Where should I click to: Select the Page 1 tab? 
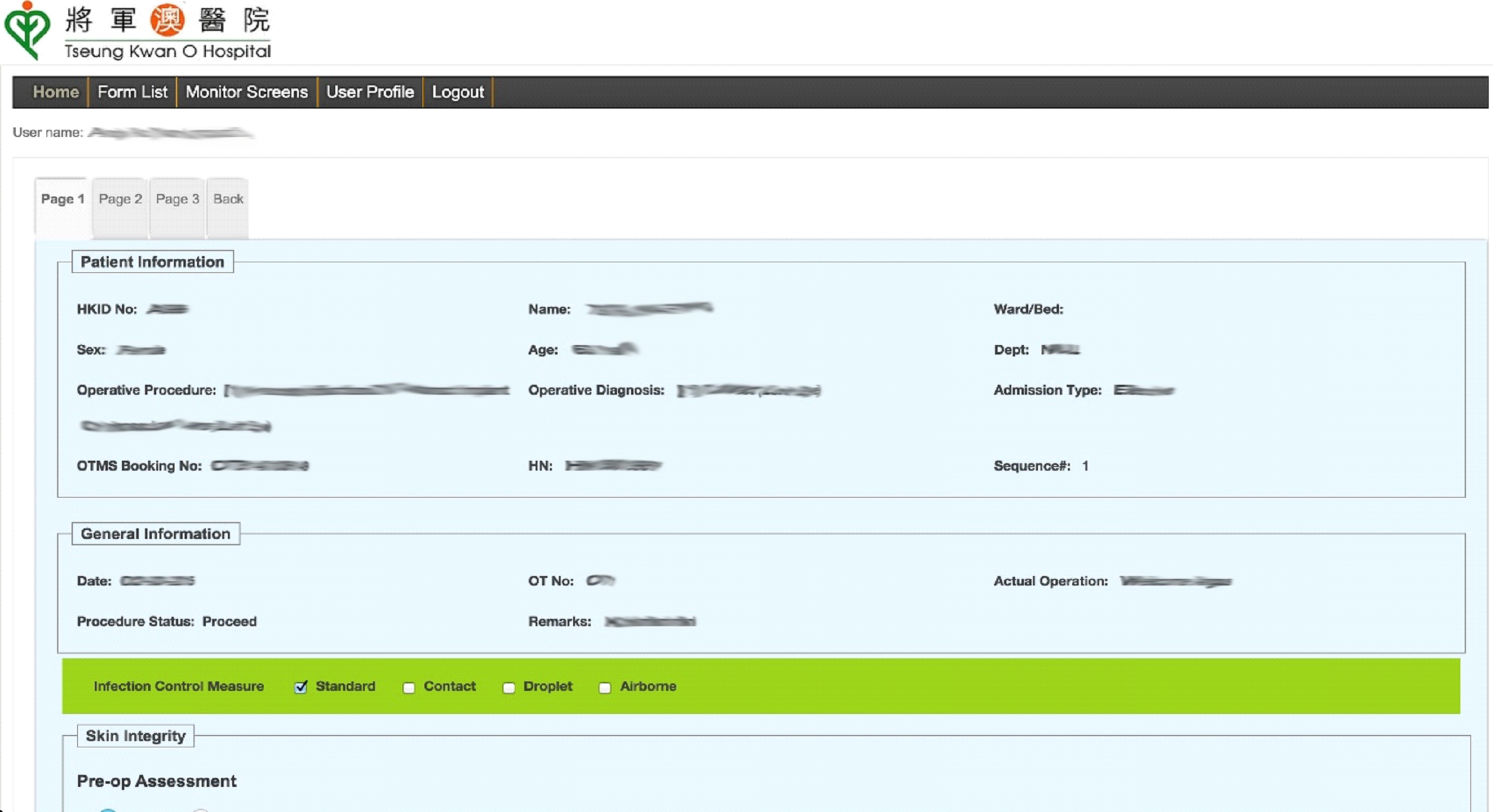click(63, 199)
